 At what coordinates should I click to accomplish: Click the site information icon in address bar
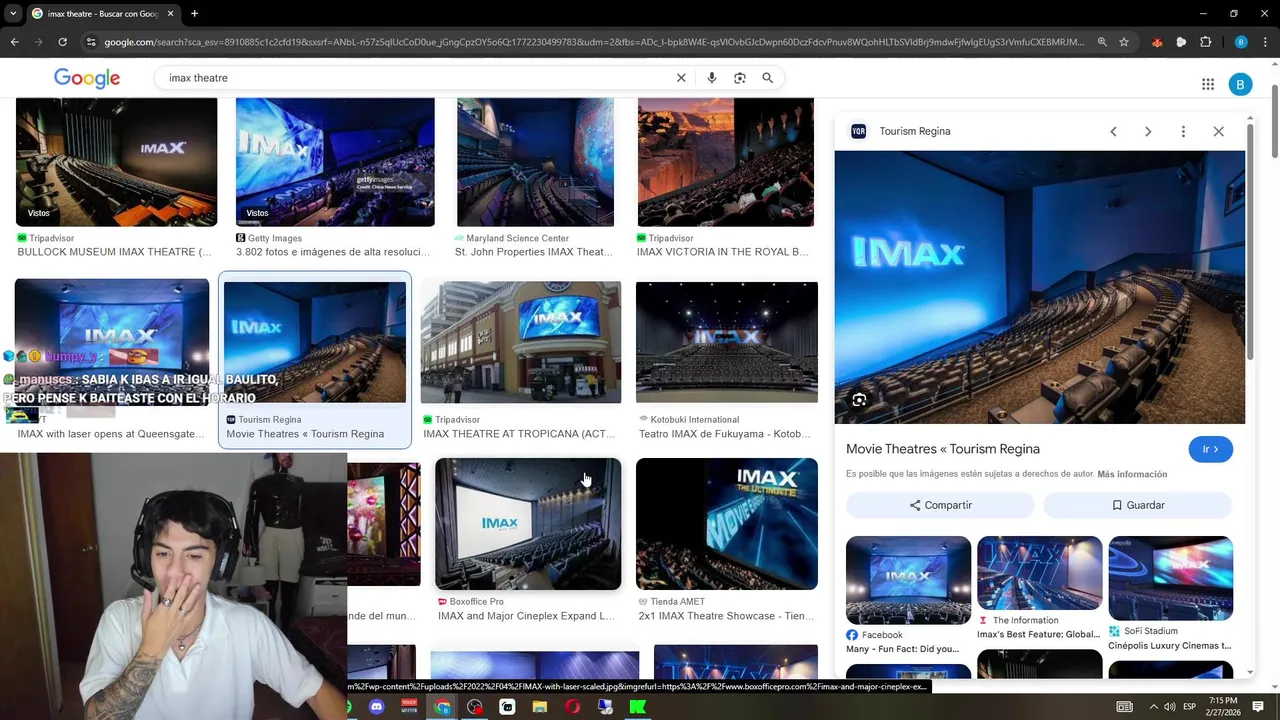[91, 42]
